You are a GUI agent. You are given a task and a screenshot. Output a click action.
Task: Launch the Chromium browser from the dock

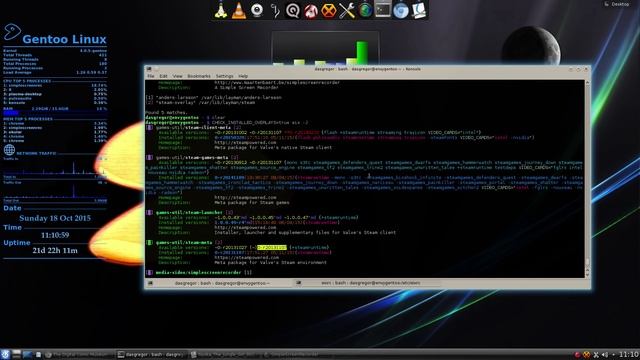(x=400, y=10)
